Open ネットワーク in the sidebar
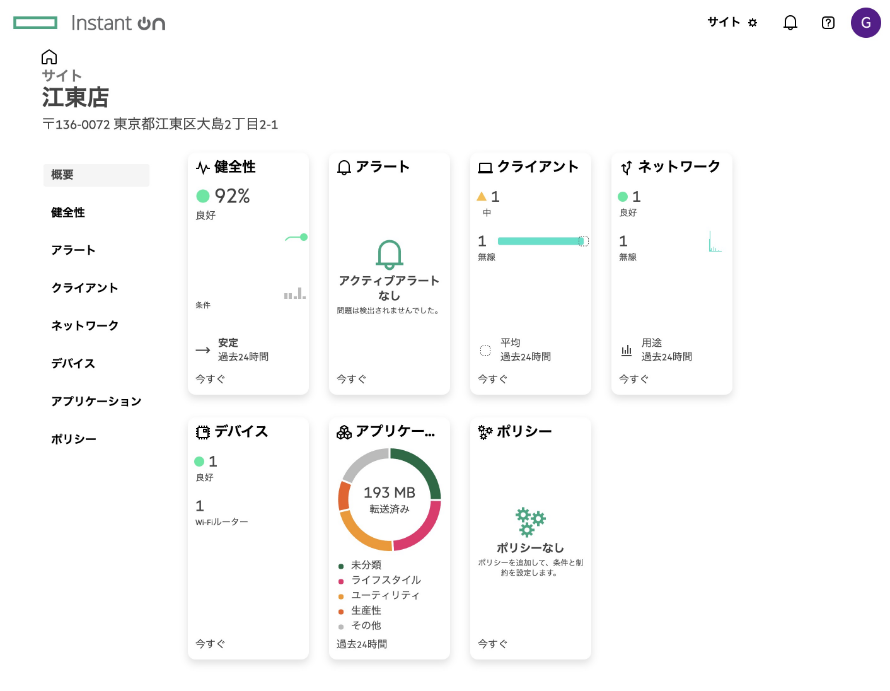 85,326
